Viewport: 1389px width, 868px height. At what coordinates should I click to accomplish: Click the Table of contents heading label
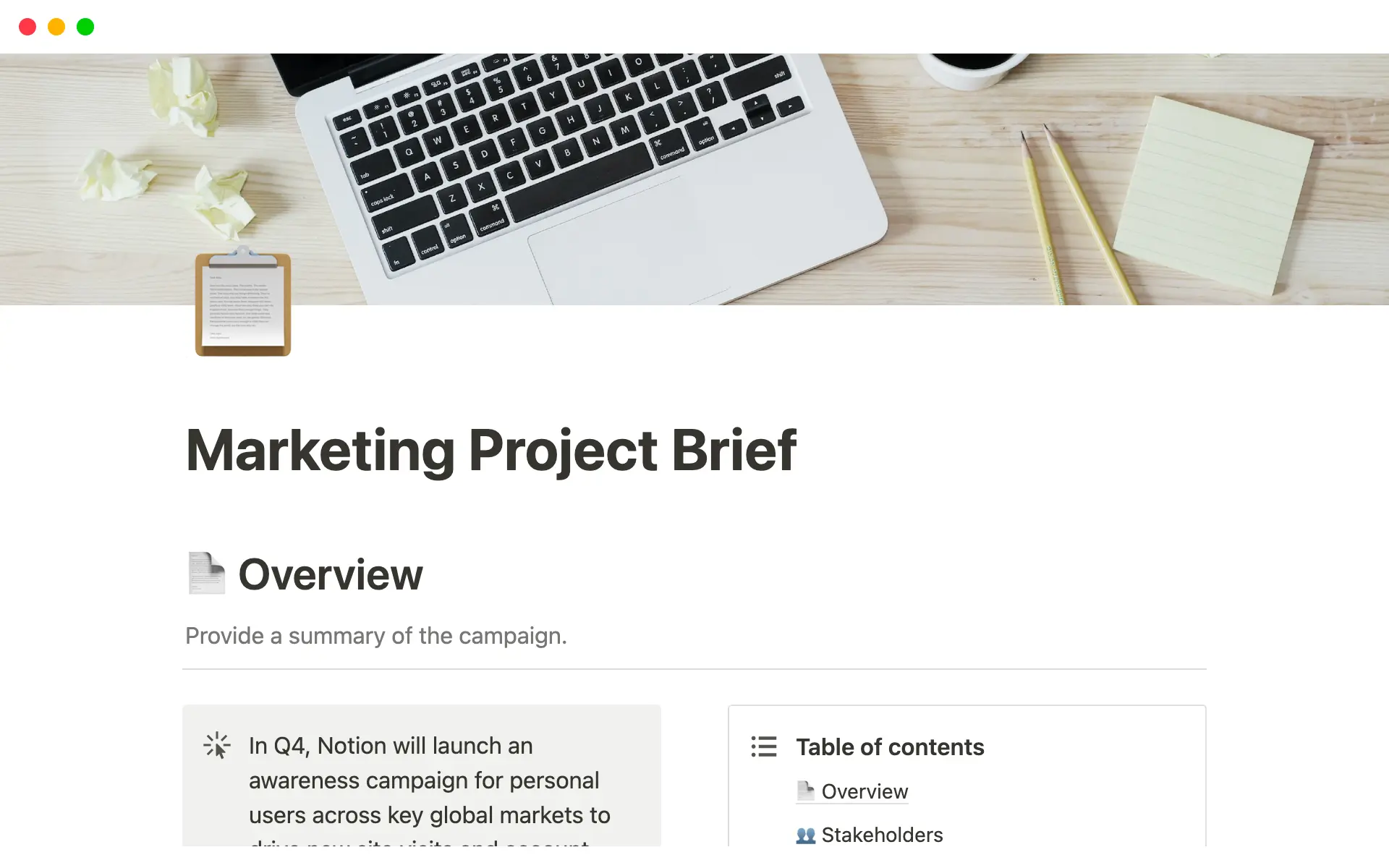[x=890, y=747]
